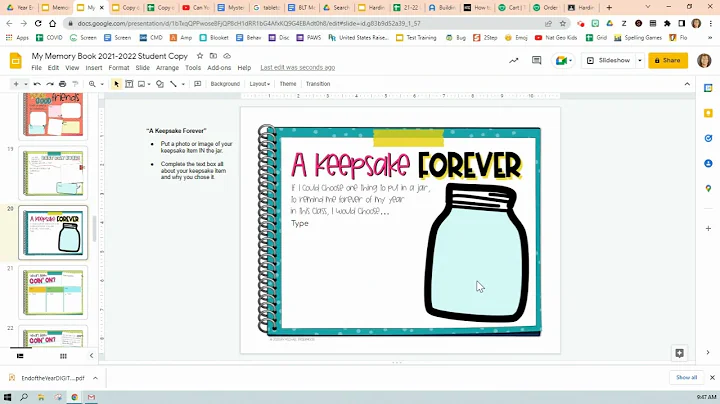Open 'Last edit was seconds ago' link

click(x=298, y=67)
